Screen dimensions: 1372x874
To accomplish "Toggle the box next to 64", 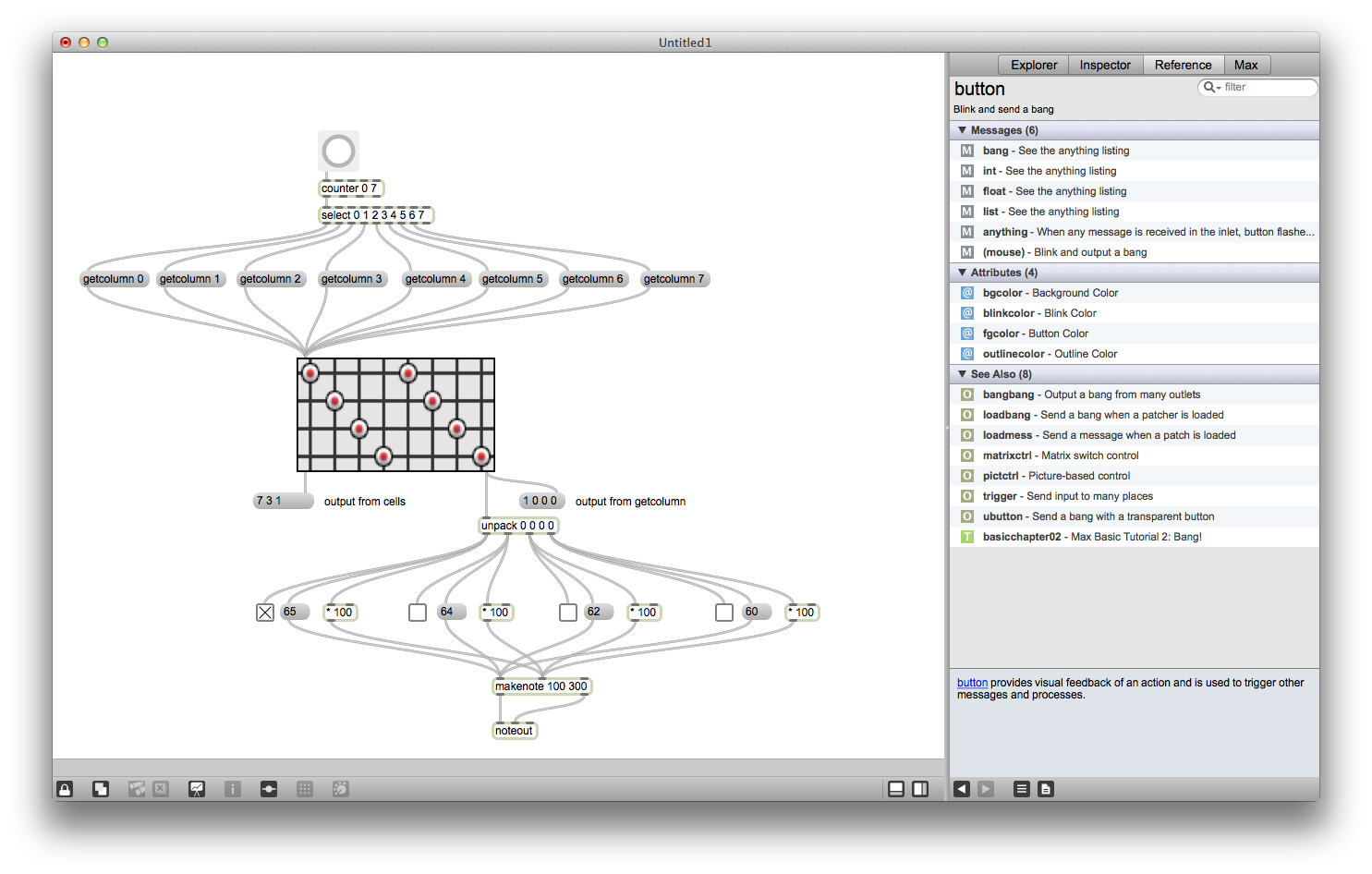I will 418,613.
